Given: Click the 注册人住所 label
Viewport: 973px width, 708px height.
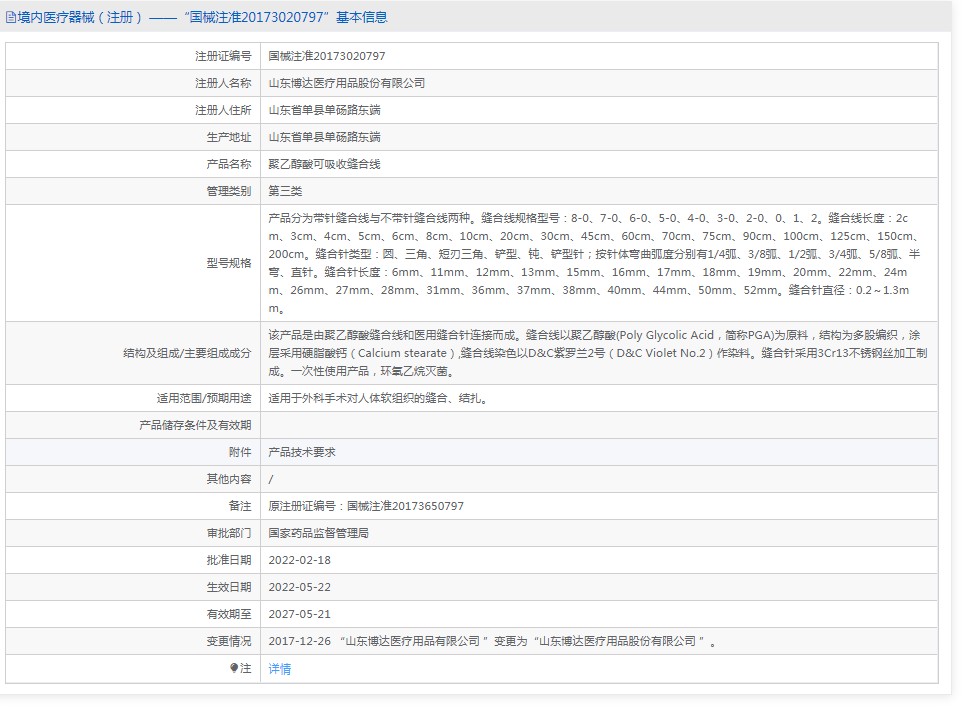Looking at the screenshot, I should coord(223,110).
